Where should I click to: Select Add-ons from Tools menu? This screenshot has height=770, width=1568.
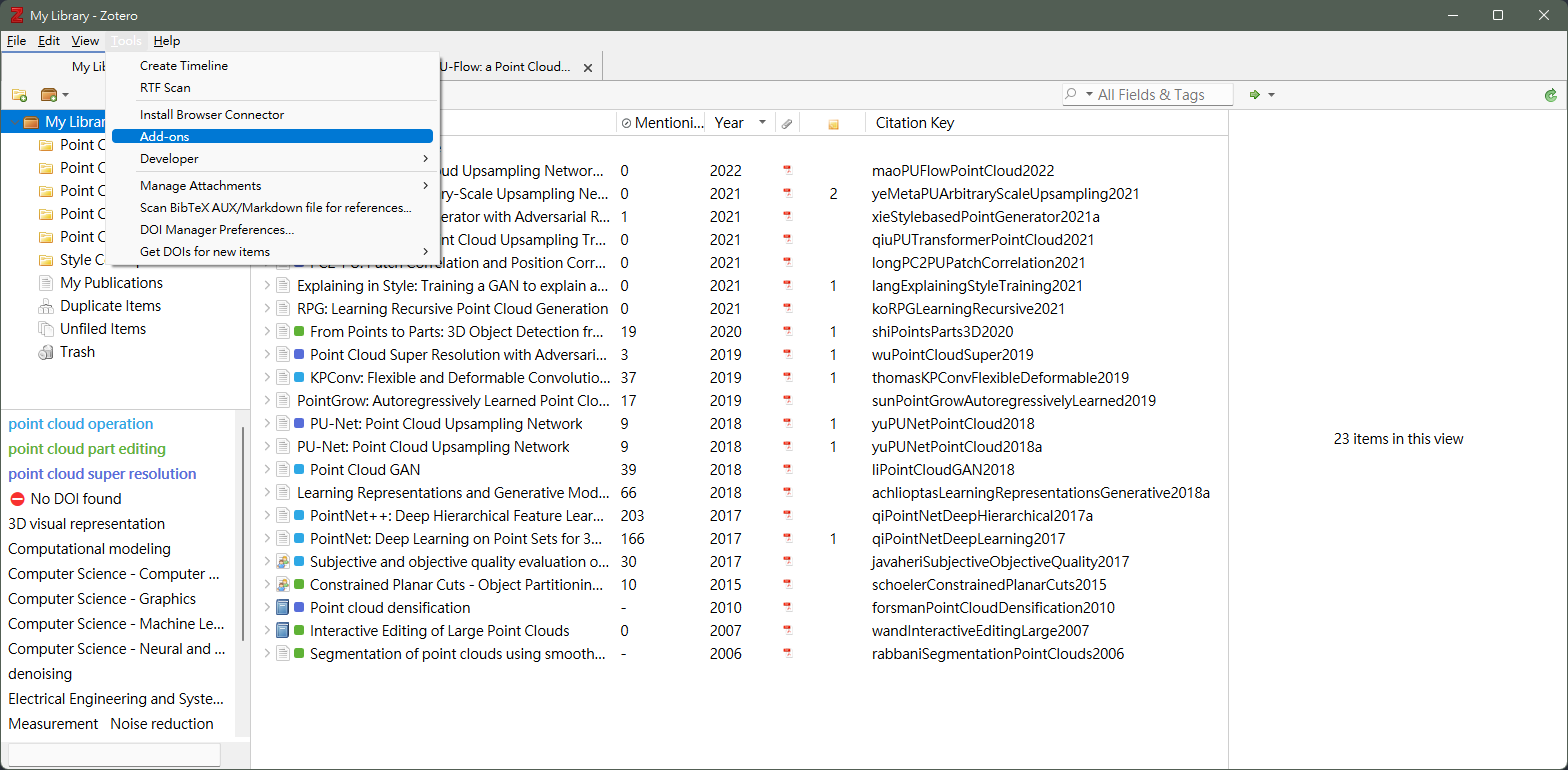272,137
